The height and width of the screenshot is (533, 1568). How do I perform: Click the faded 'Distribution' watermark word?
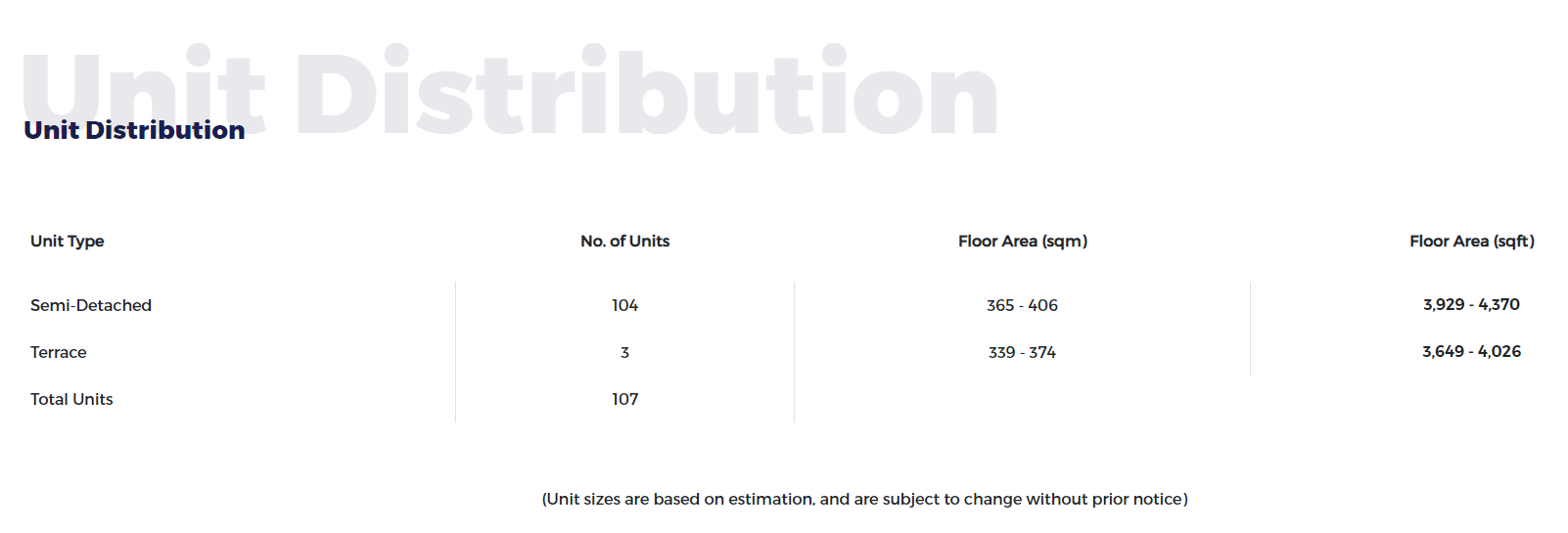(x=646, y=93)
